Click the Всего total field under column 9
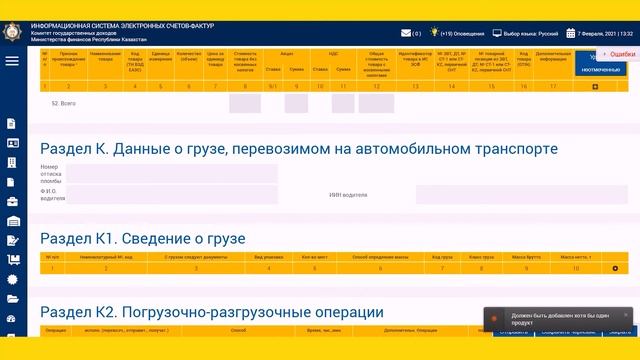Viewport: 640px width, 360px height. tap(296, 103)
